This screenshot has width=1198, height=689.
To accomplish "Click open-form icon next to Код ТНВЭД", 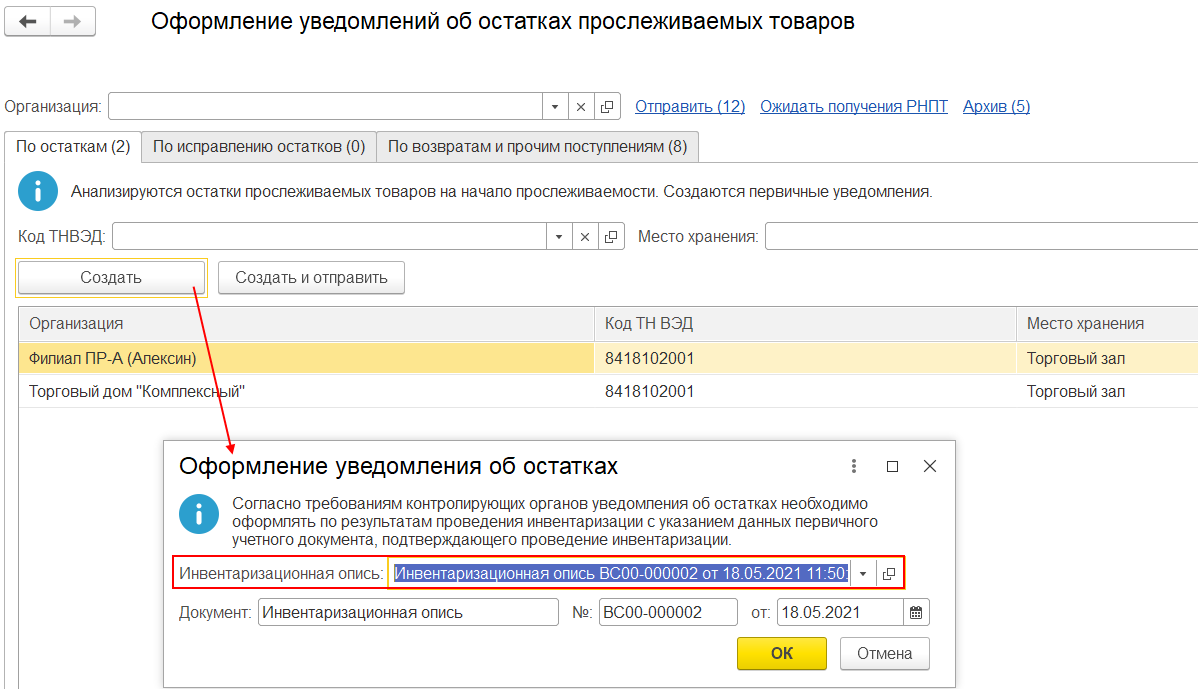I will [611, 237].
